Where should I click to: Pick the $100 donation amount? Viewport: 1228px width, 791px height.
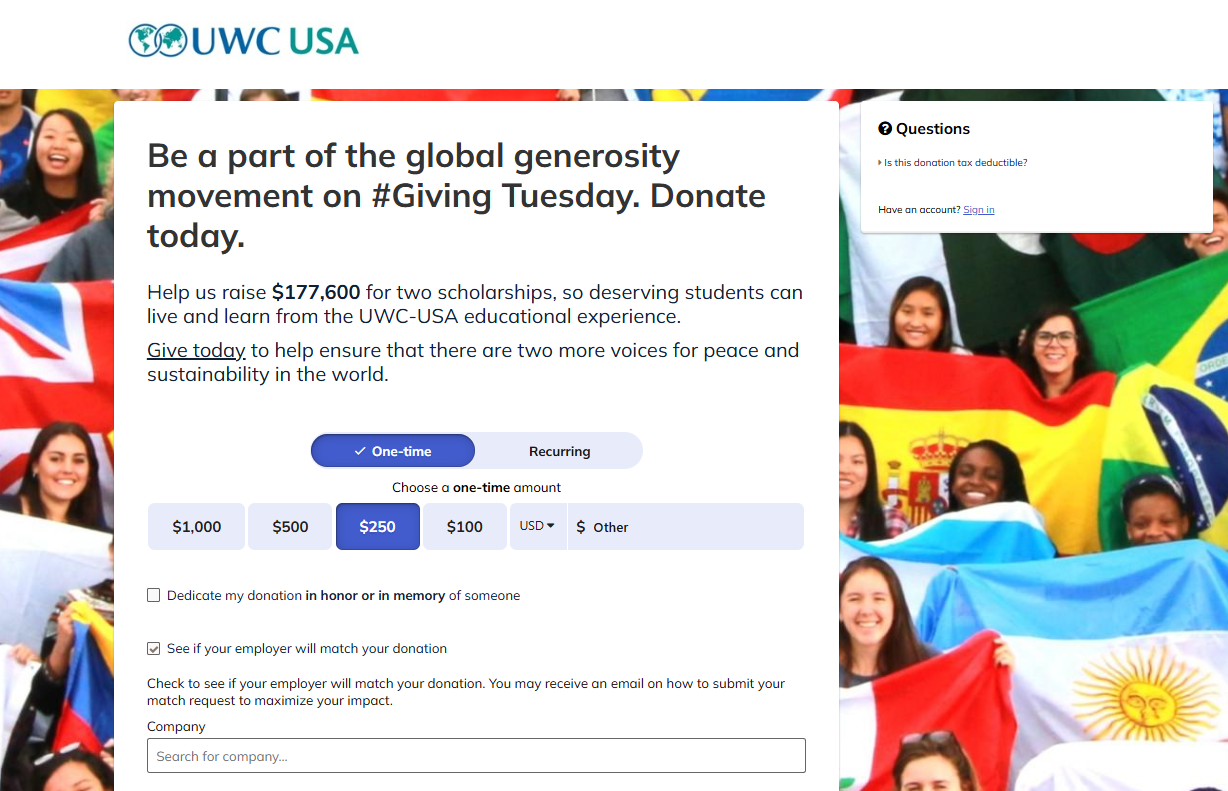click(x=465, y=527)
